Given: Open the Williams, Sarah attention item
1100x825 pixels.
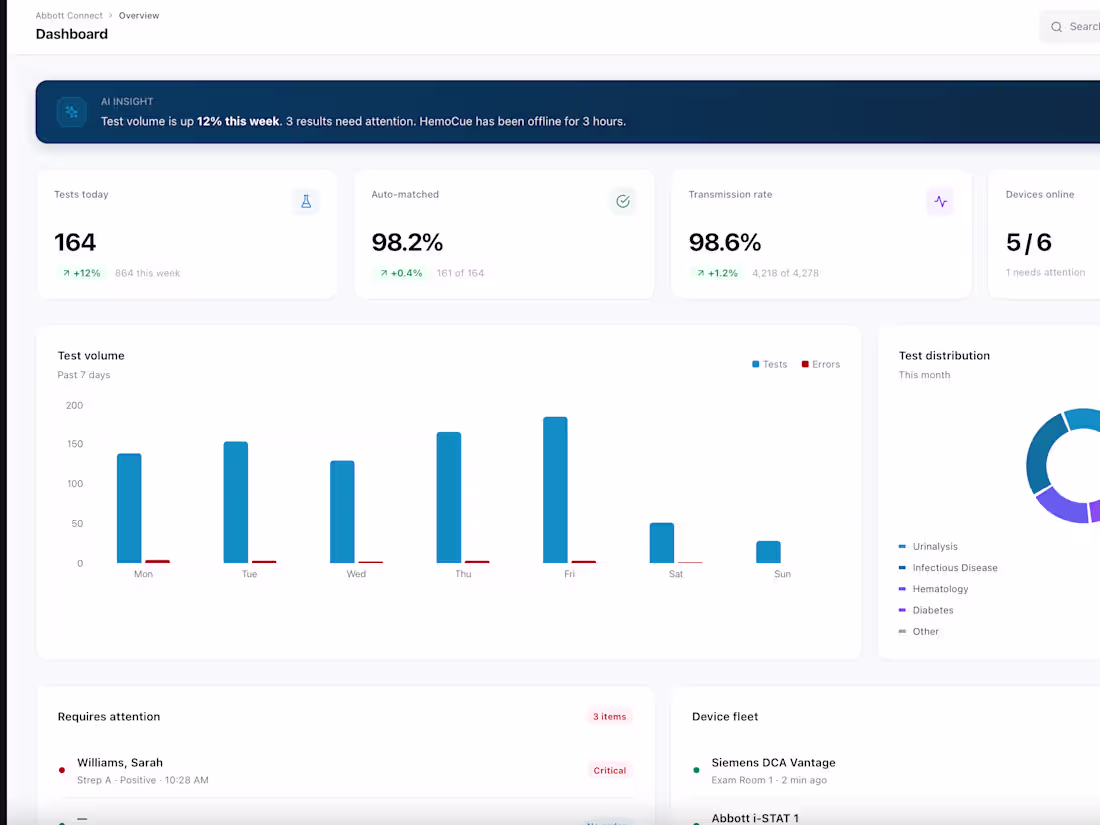Looking at the screenshot, I should 120,763.
